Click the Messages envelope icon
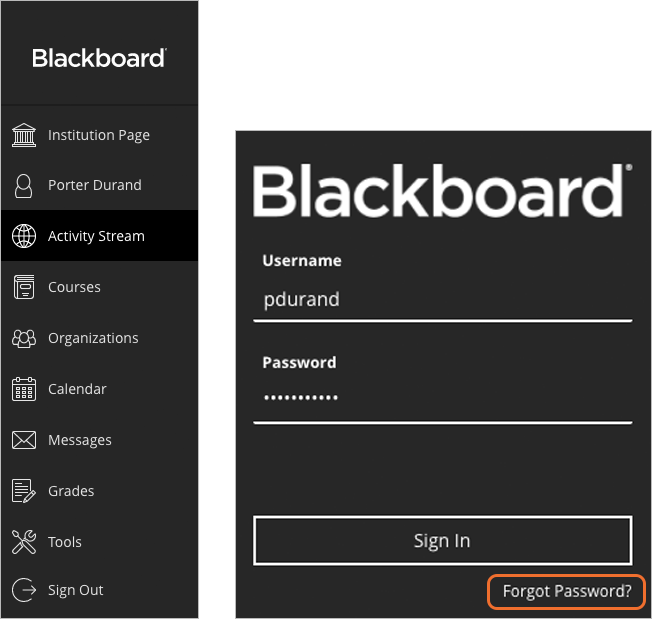652x619 pixels. click(x=24, y=440)
